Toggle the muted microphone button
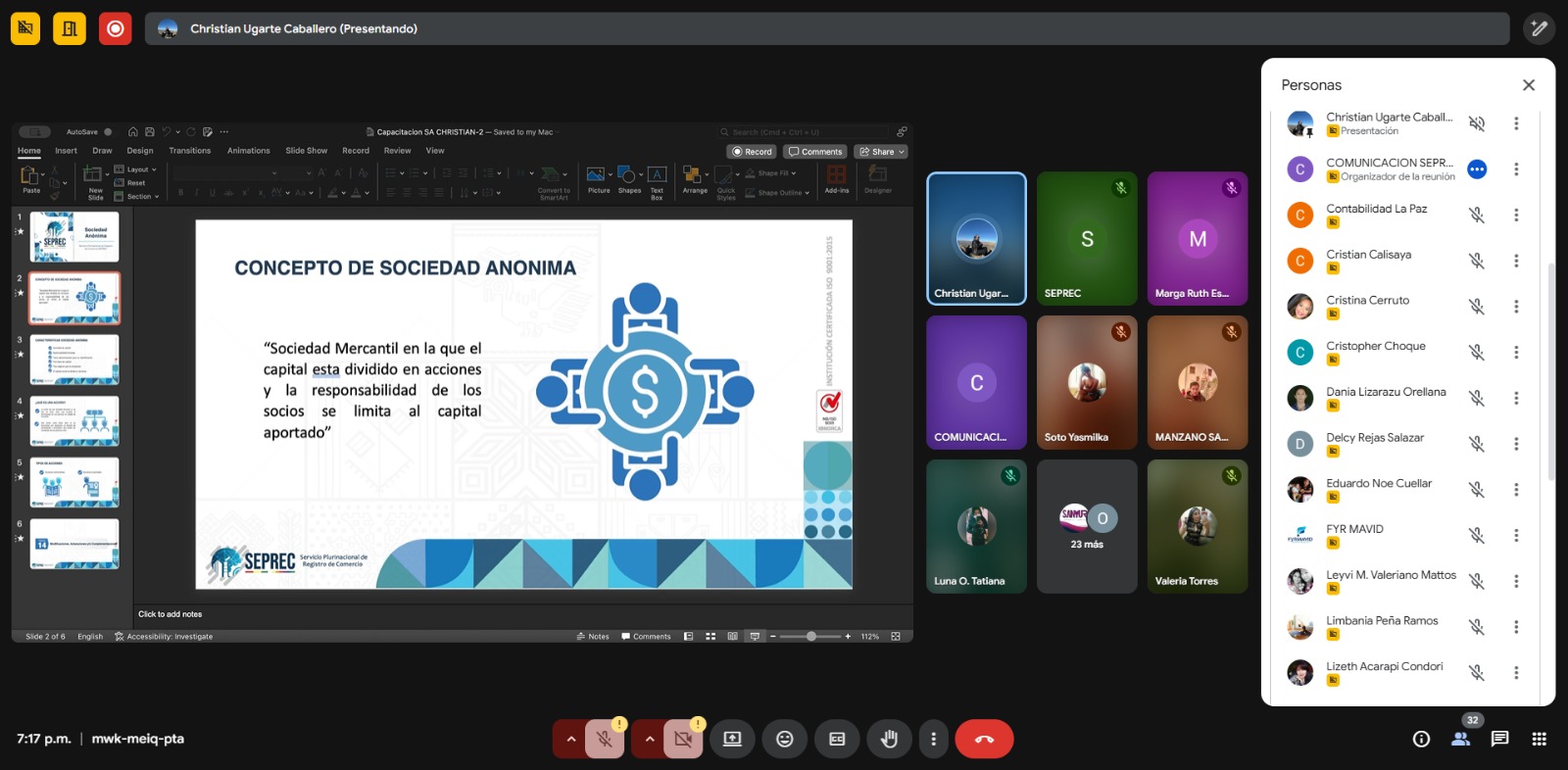This screenshot has width=1568, height=770. point(605,740)
